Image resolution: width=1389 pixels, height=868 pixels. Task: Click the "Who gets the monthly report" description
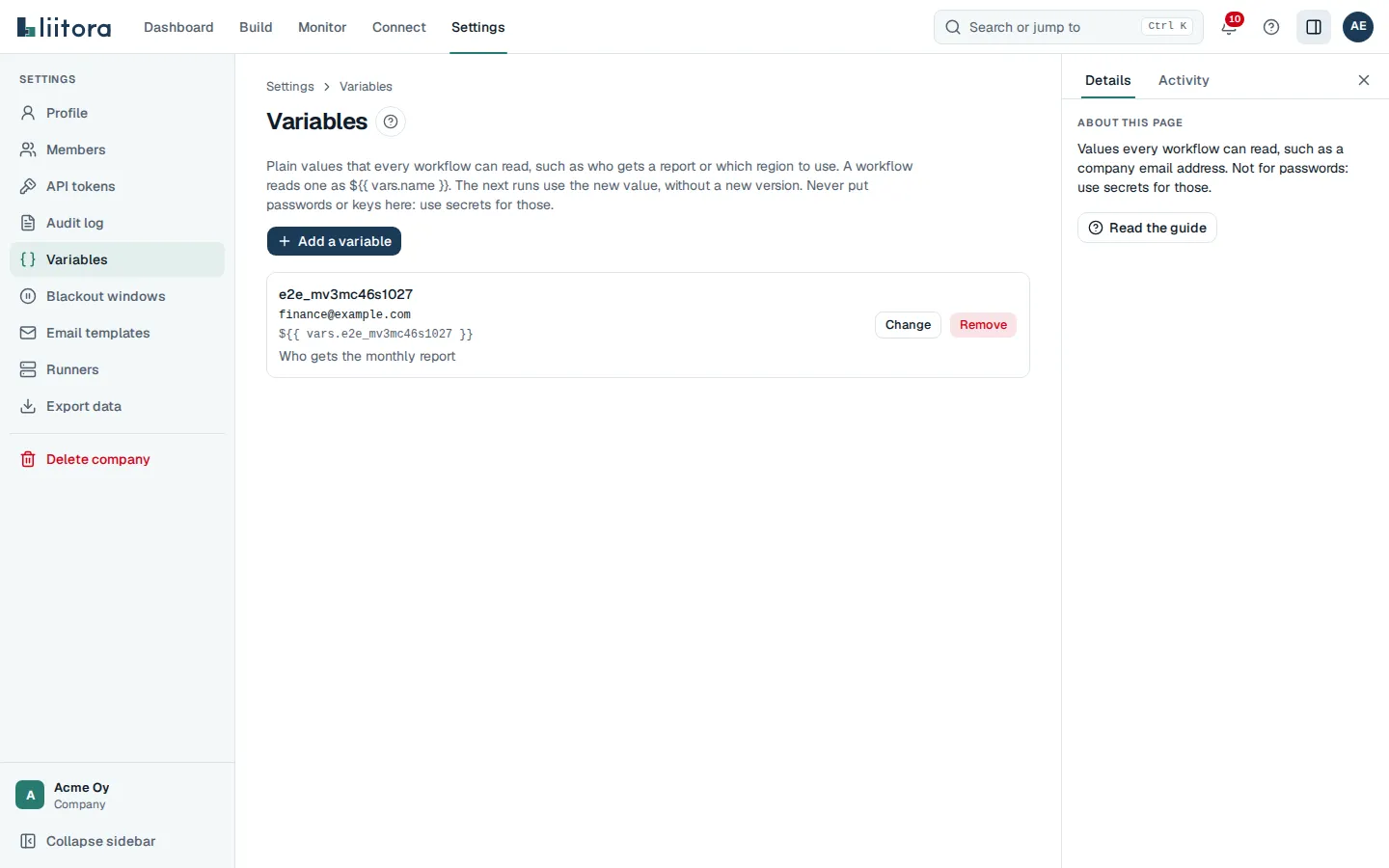[x=367, y=356]
